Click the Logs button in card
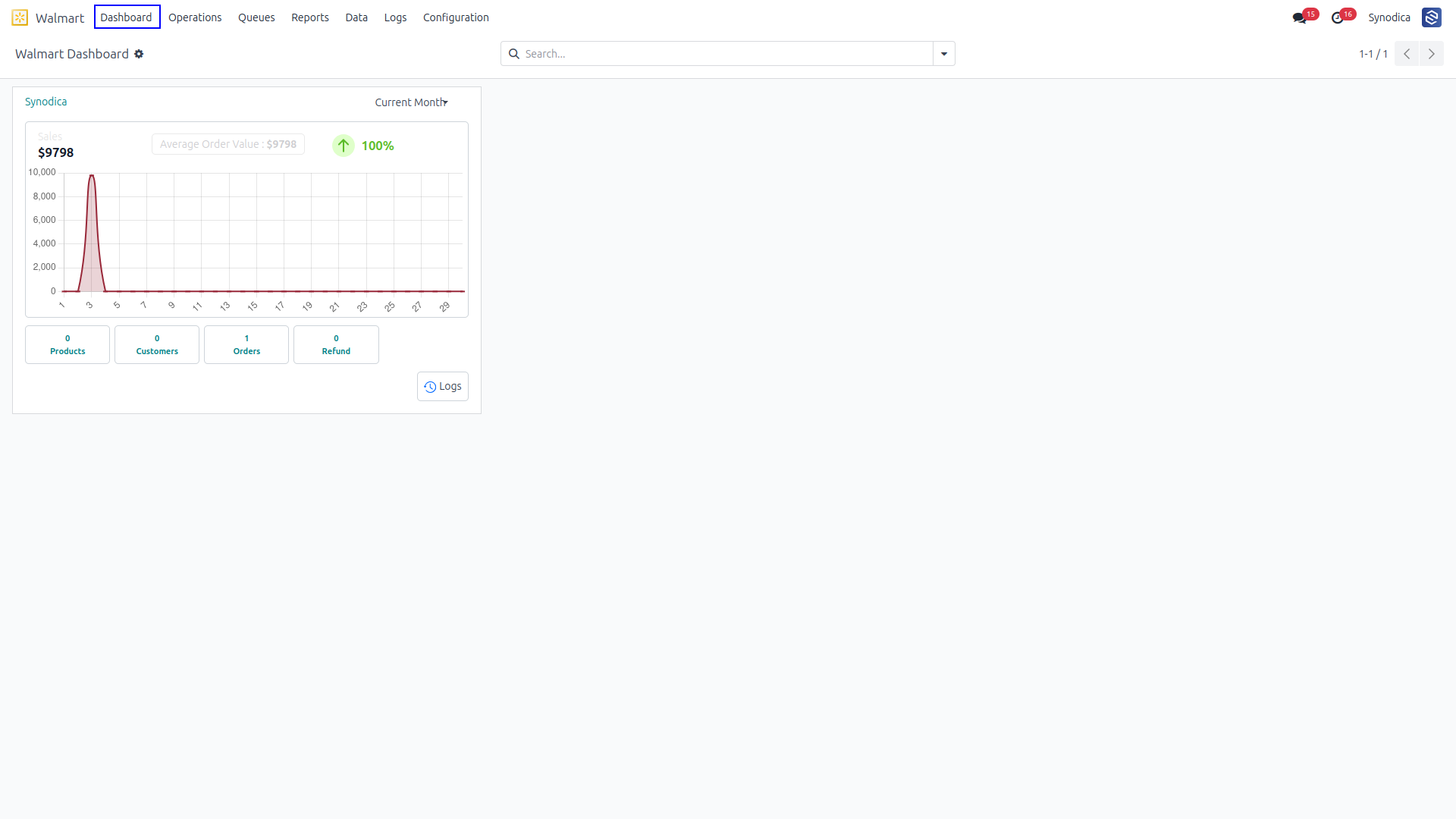This screenshot has height=819, width=1456. [443, 387]
